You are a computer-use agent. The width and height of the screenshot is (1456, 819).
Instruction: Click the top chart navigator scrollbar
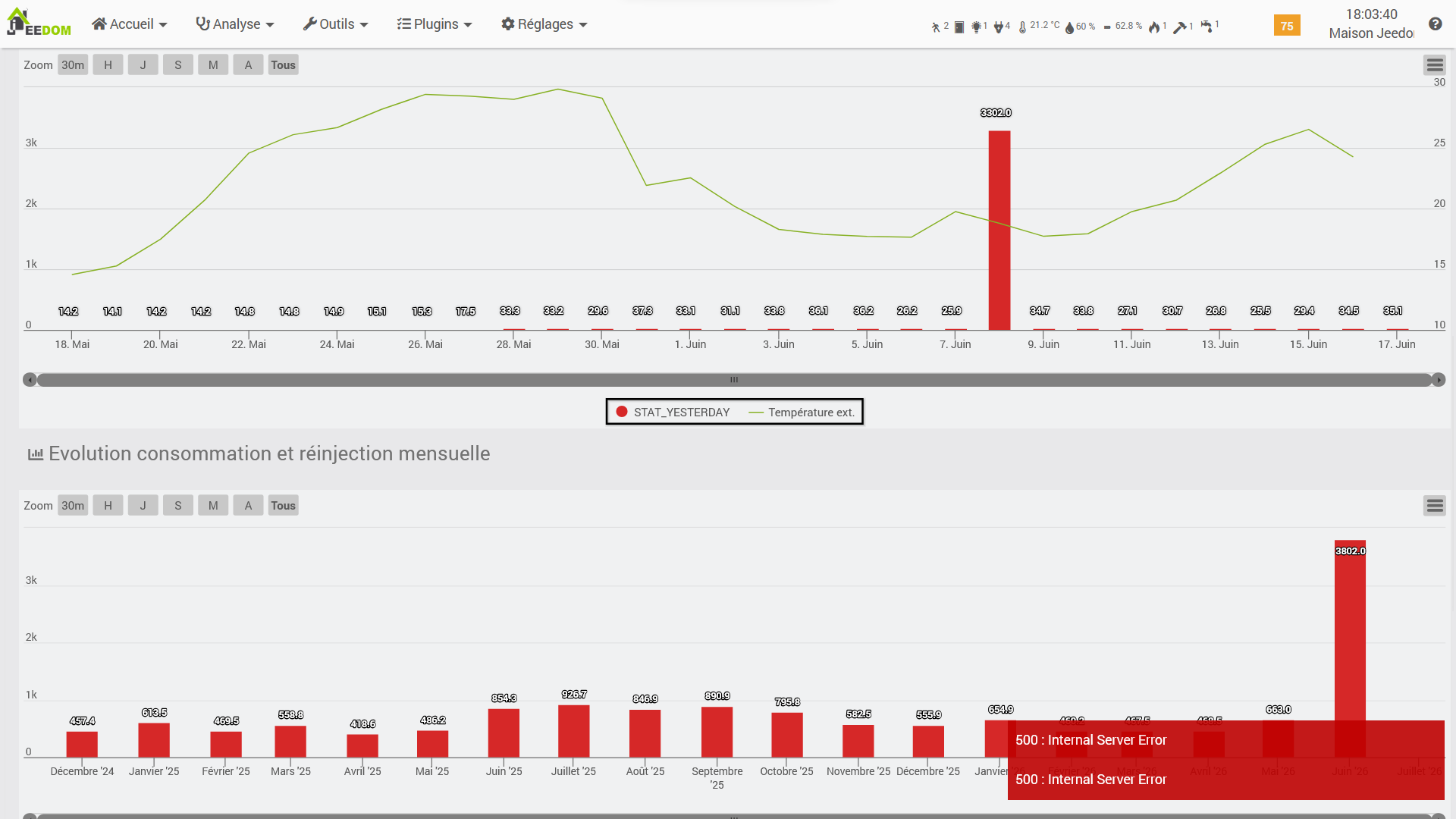(x=734, y=379)
